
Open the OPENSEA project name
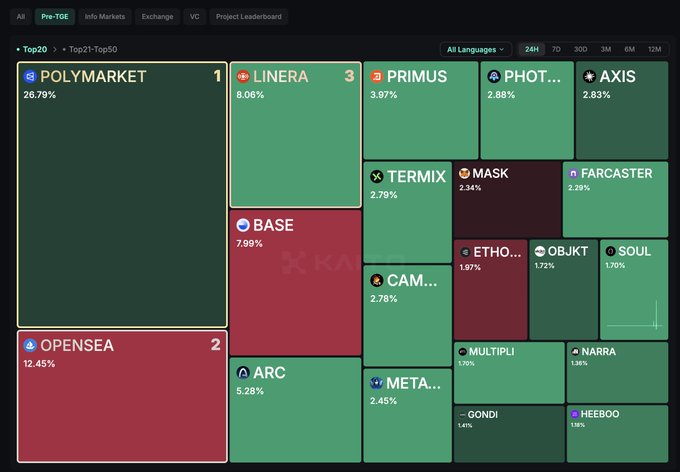point(77,345)
